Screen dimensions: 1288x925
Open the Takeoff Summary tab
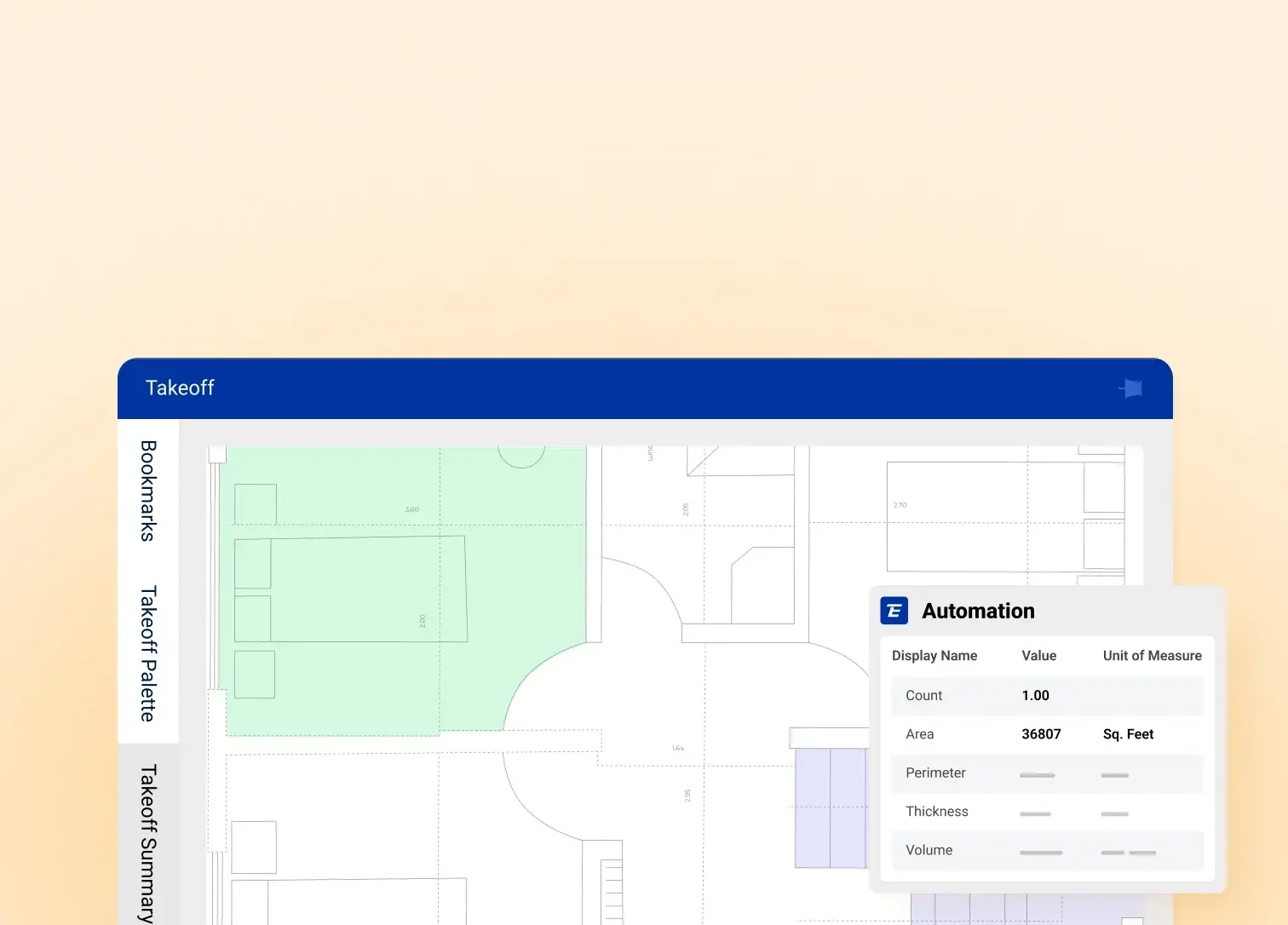pyautogui.click(x=148, y=842)
